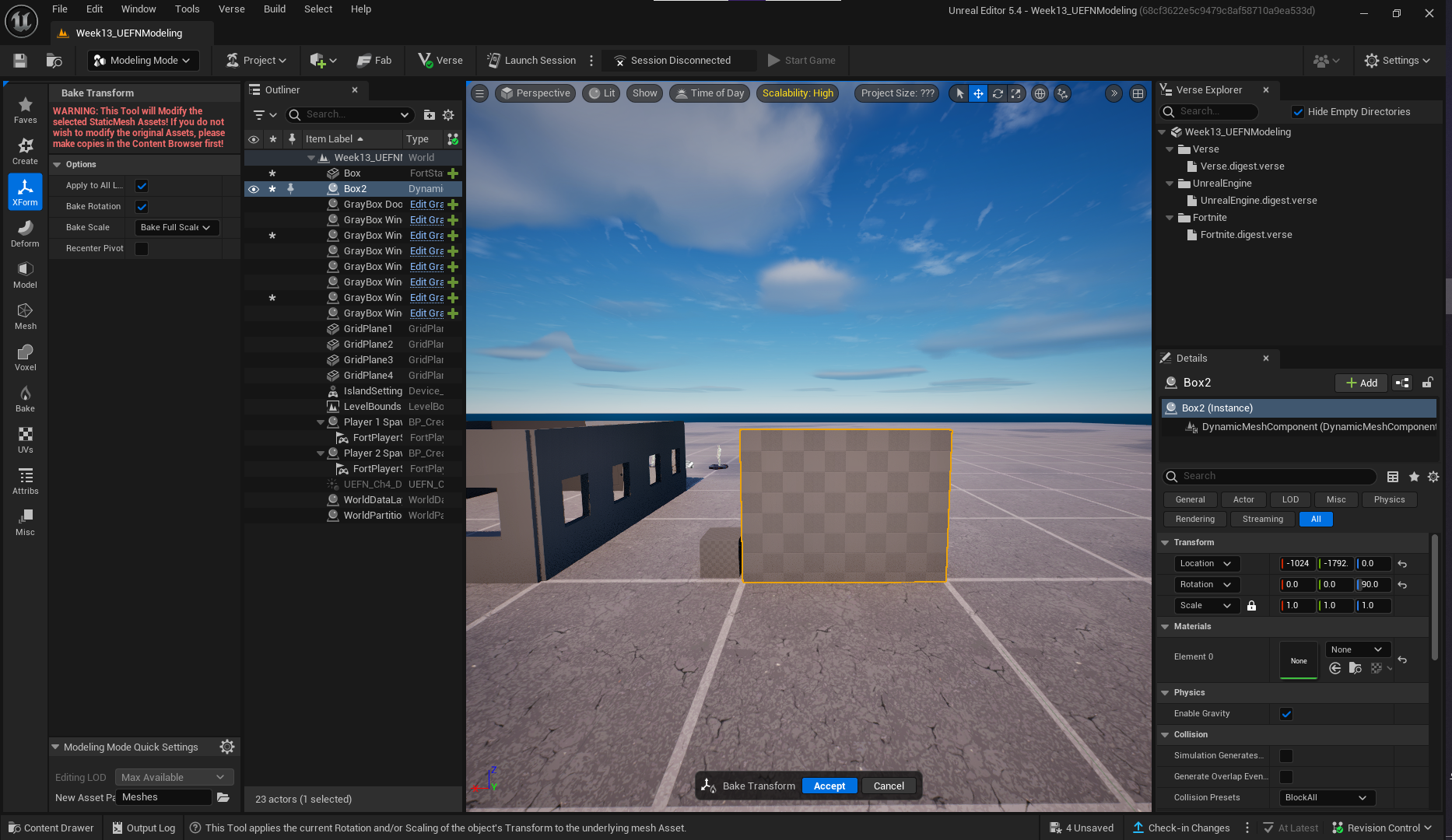The height and width of the screenshot is (840, 1452).
Task: Open the Voxel tool category
Action: [x=25, y=357]
